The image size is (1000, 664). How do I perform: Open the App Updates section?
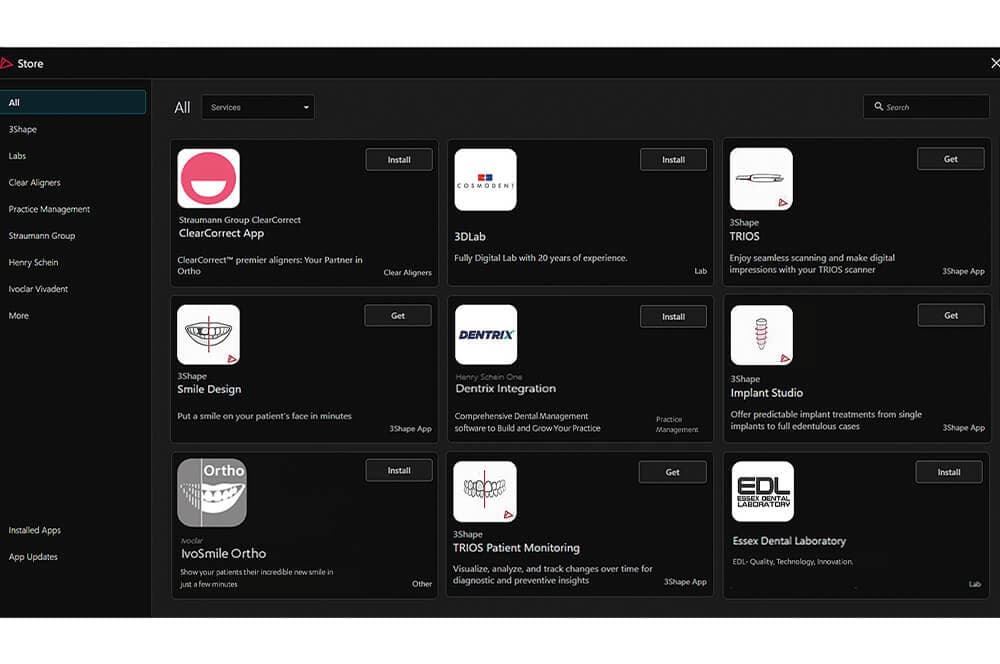[x=33, y=557]
